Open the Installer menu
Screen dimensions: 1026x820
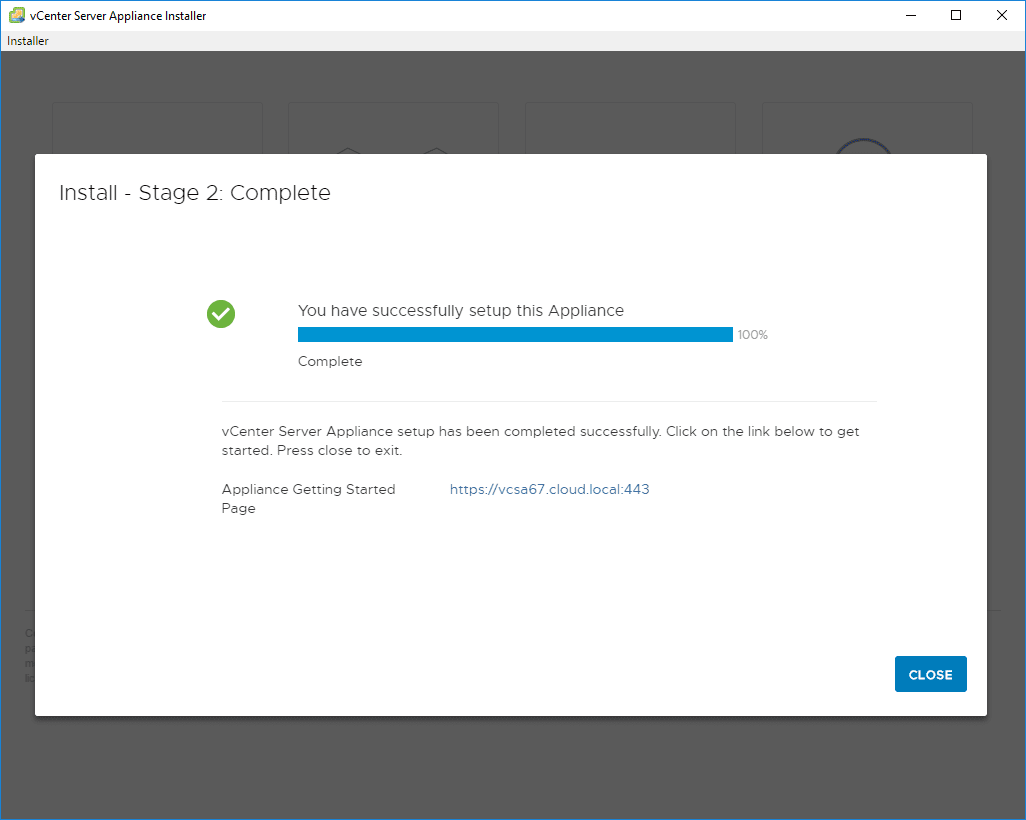click(27, 41)
